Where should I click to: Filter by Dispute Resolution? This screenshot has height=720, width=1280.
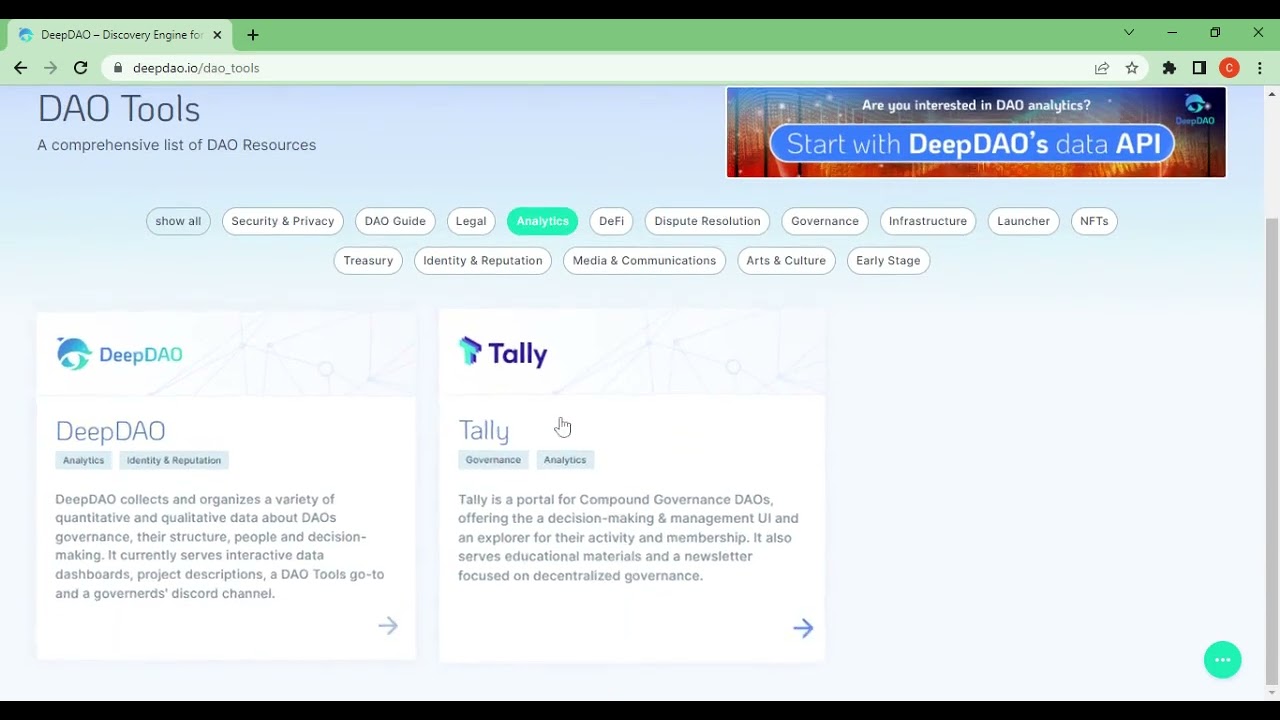click(707, 221)
